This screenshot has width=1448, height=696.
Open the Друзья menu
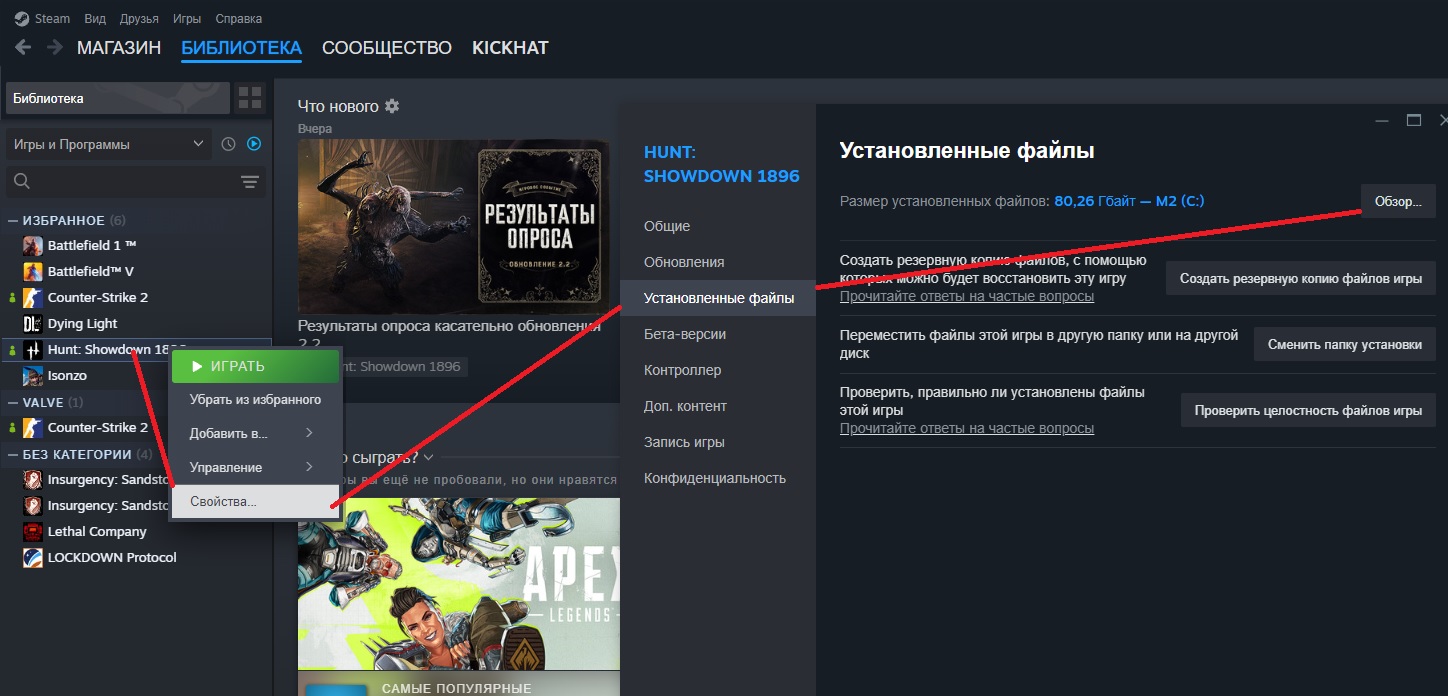pos(139,19)
